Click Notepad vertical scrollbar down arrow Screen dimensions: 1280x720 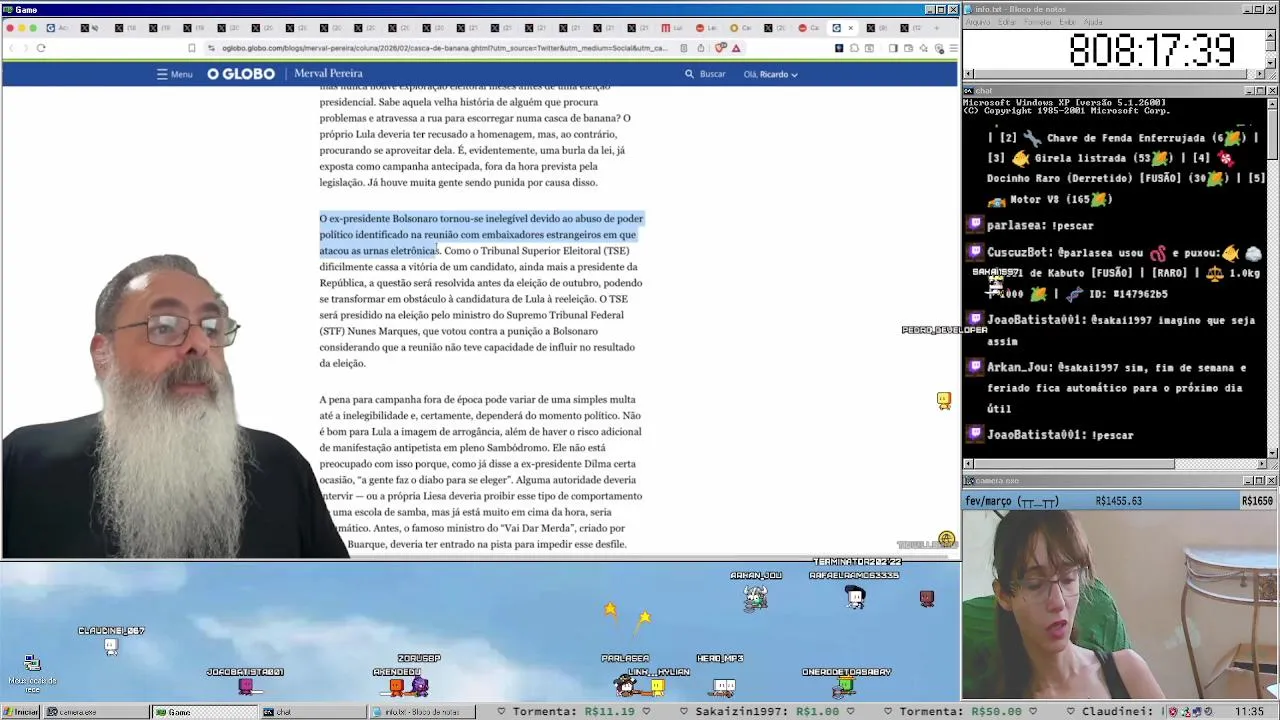[1273, 63]
